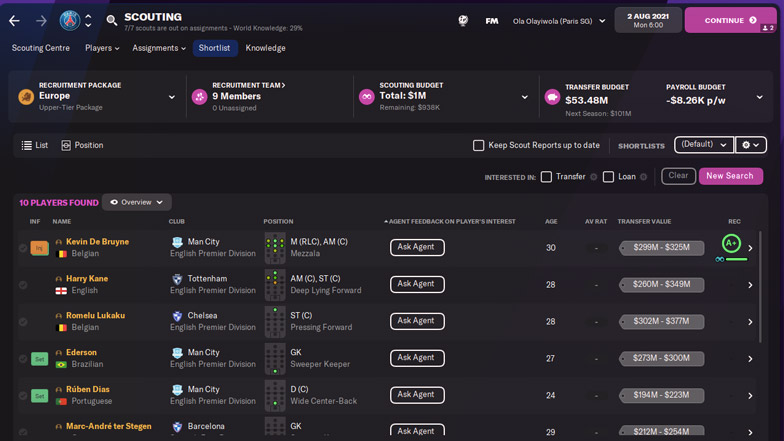Click Rúben Dias's Set status icon
784x441 pixels.
tap(40, 396)
